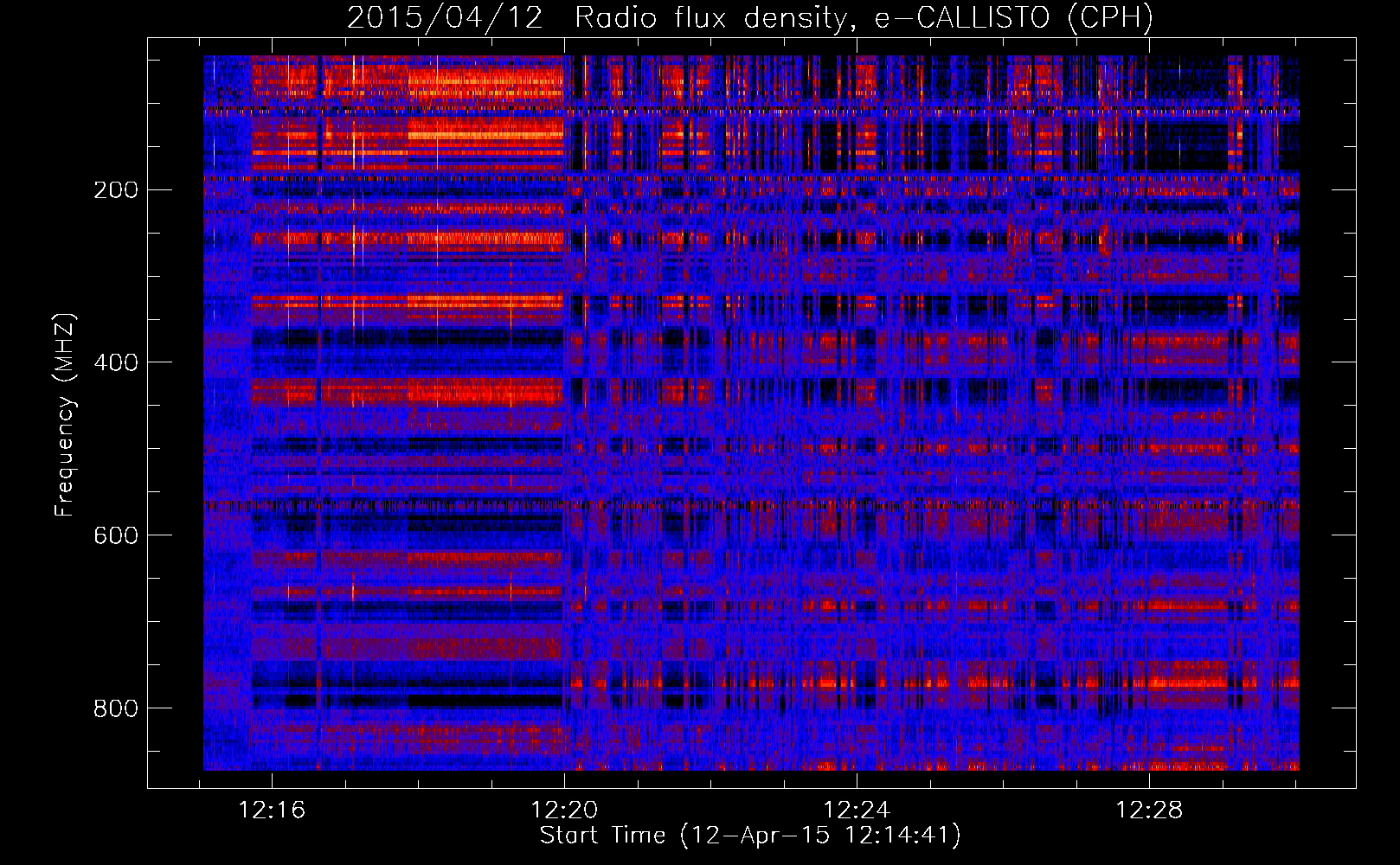Click the '200' frequency tick label
1400x865 pixels.
coord(116,190)
